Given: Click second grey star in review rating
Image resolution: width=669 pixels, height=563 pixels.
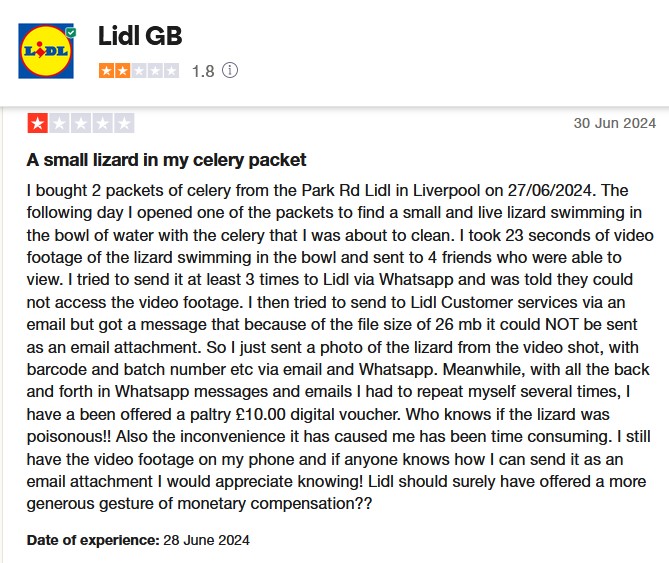Looking at the screenshot, I should (x=59, y=124).
